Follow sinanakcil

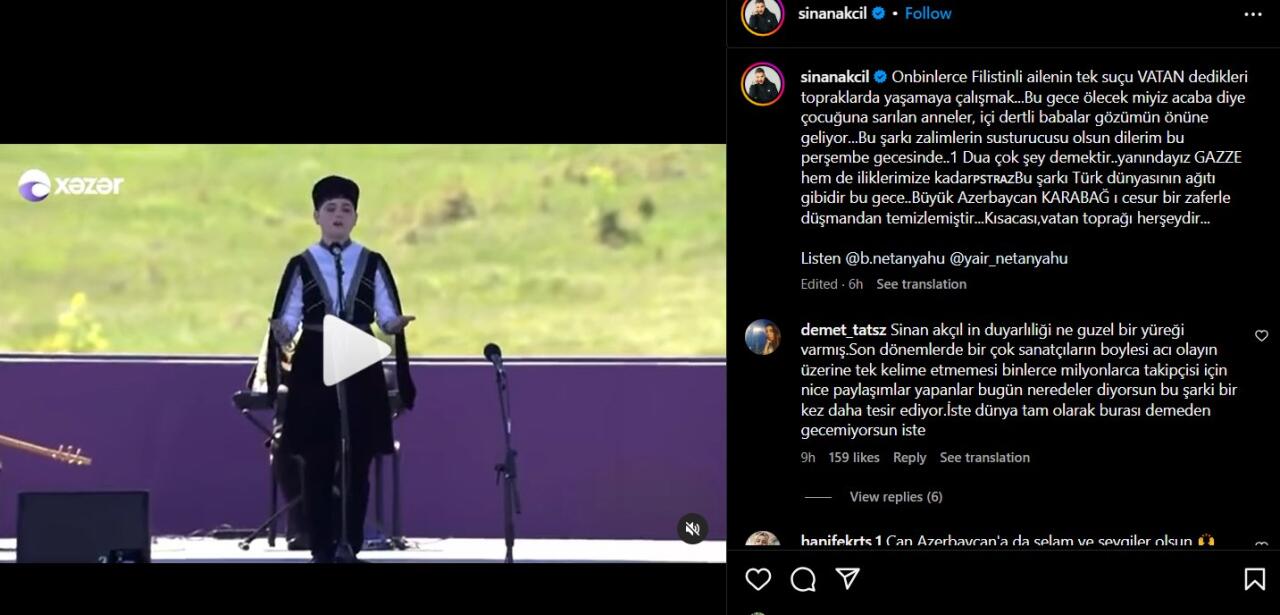tap(928, 13)
